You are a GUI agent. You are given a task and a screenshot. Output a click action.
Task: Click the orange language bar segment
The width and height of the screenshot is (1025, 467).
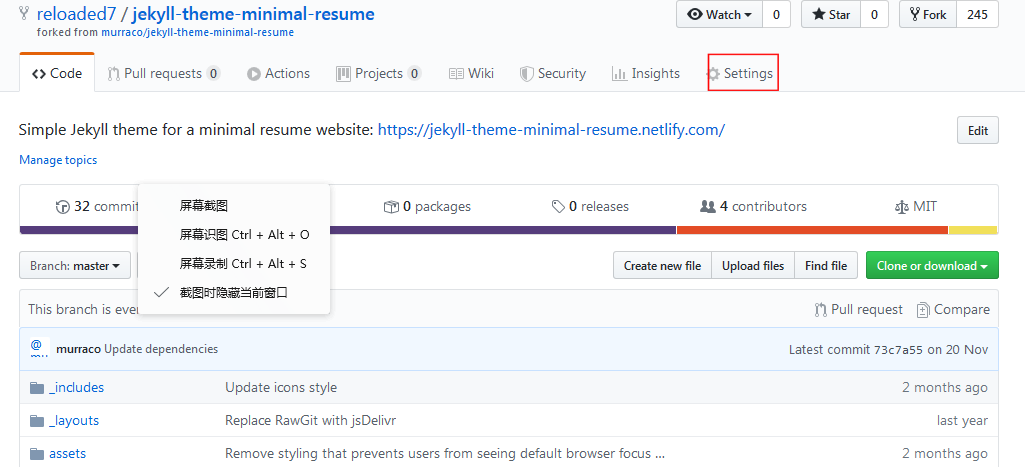tap(813, 230)
